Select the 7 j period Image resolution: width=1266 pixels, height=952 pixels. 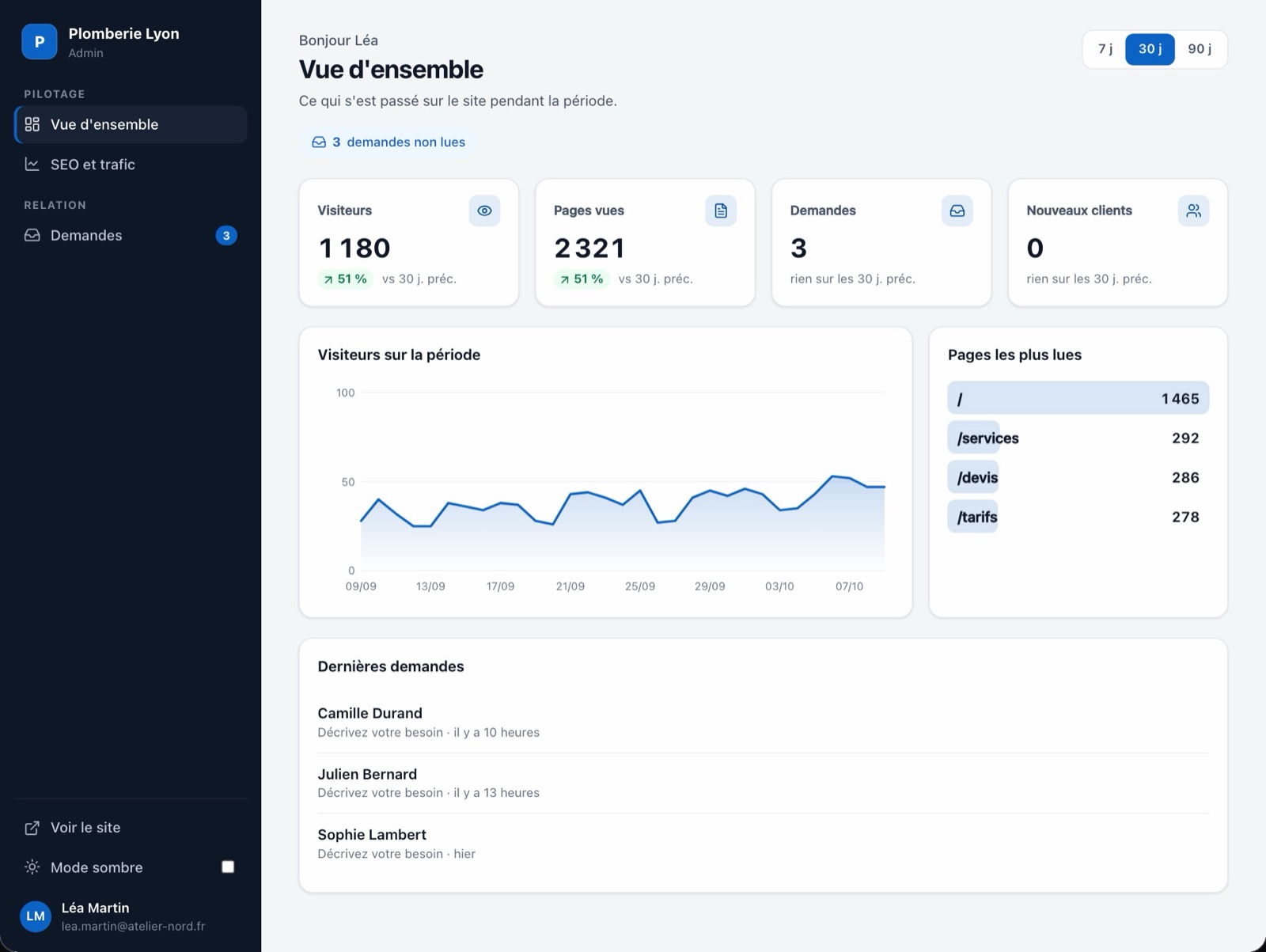[1105, 49]
